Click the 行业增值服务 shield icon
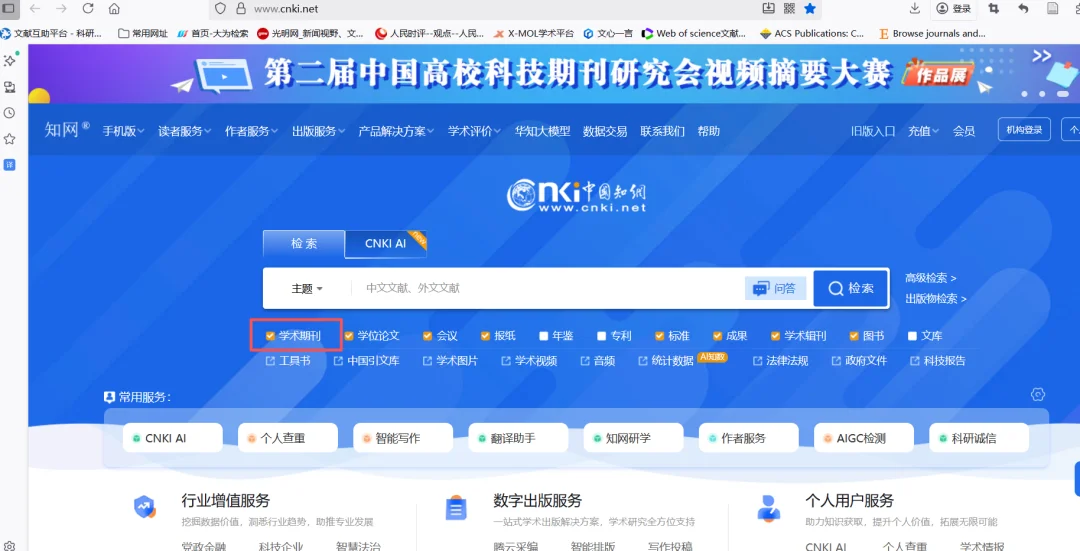 145,508
